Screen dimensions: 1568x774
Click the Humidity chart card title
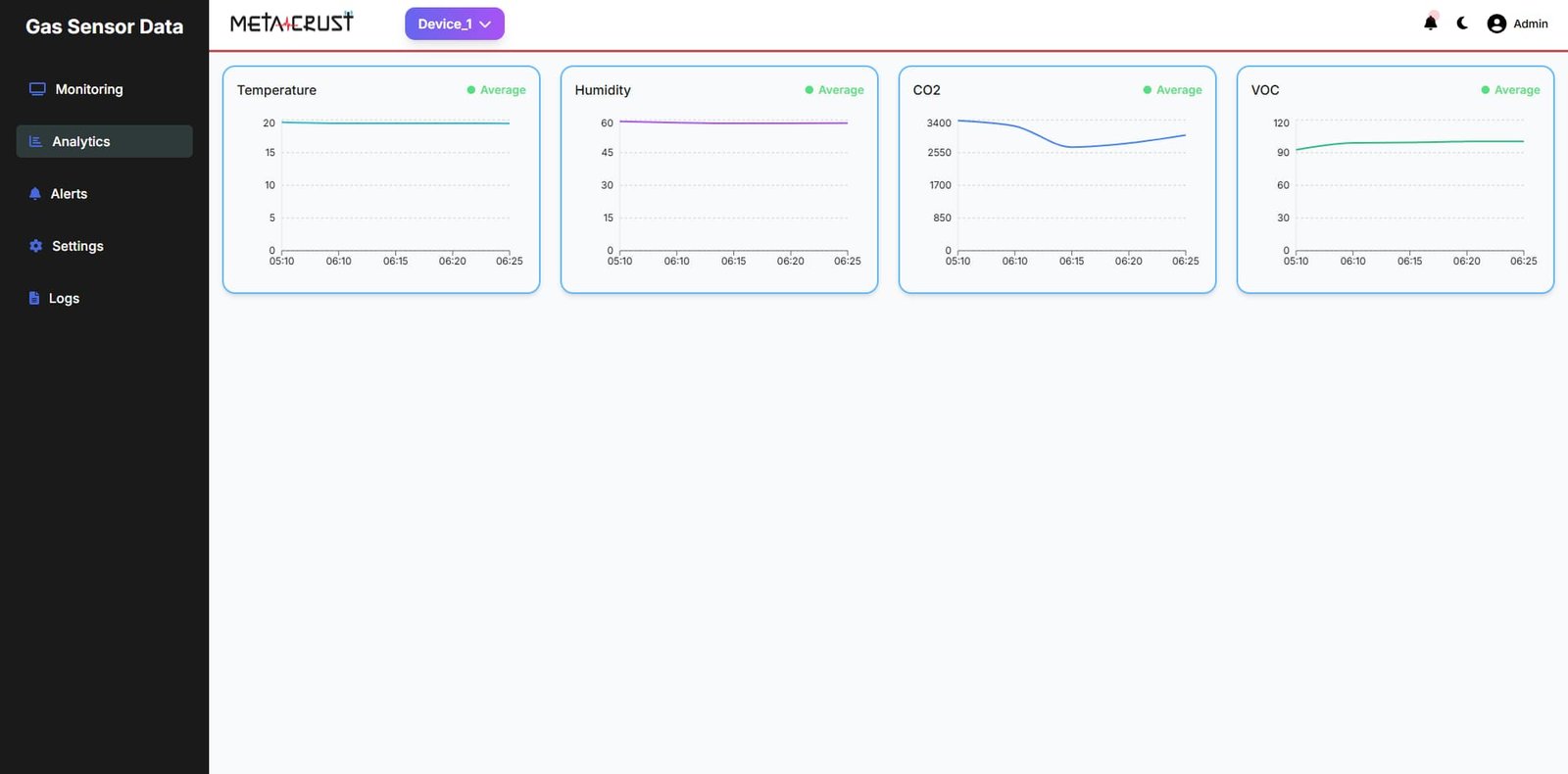point(603,90)
